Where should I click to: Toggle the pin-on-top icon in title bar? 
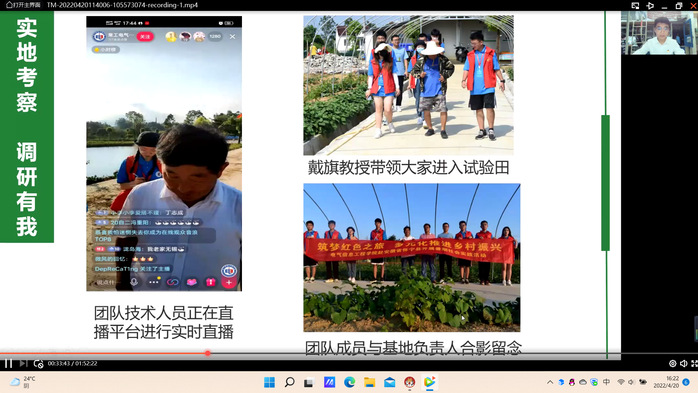(650, 5)
